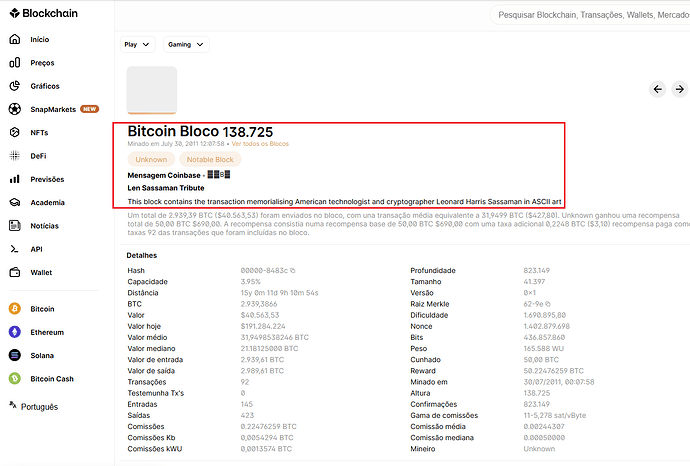Click the Bitcoin Bloco 138.725 heading
Screen dimensions: 690x466
click(x=200, y=131)
